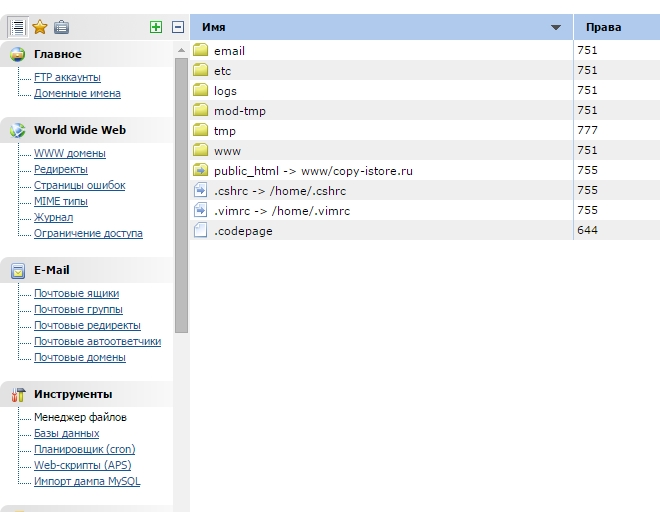The height and width of the screenshot is (512, 660).
Task: Open Импорт дампа MySQL link
Action: click(87, 481)
